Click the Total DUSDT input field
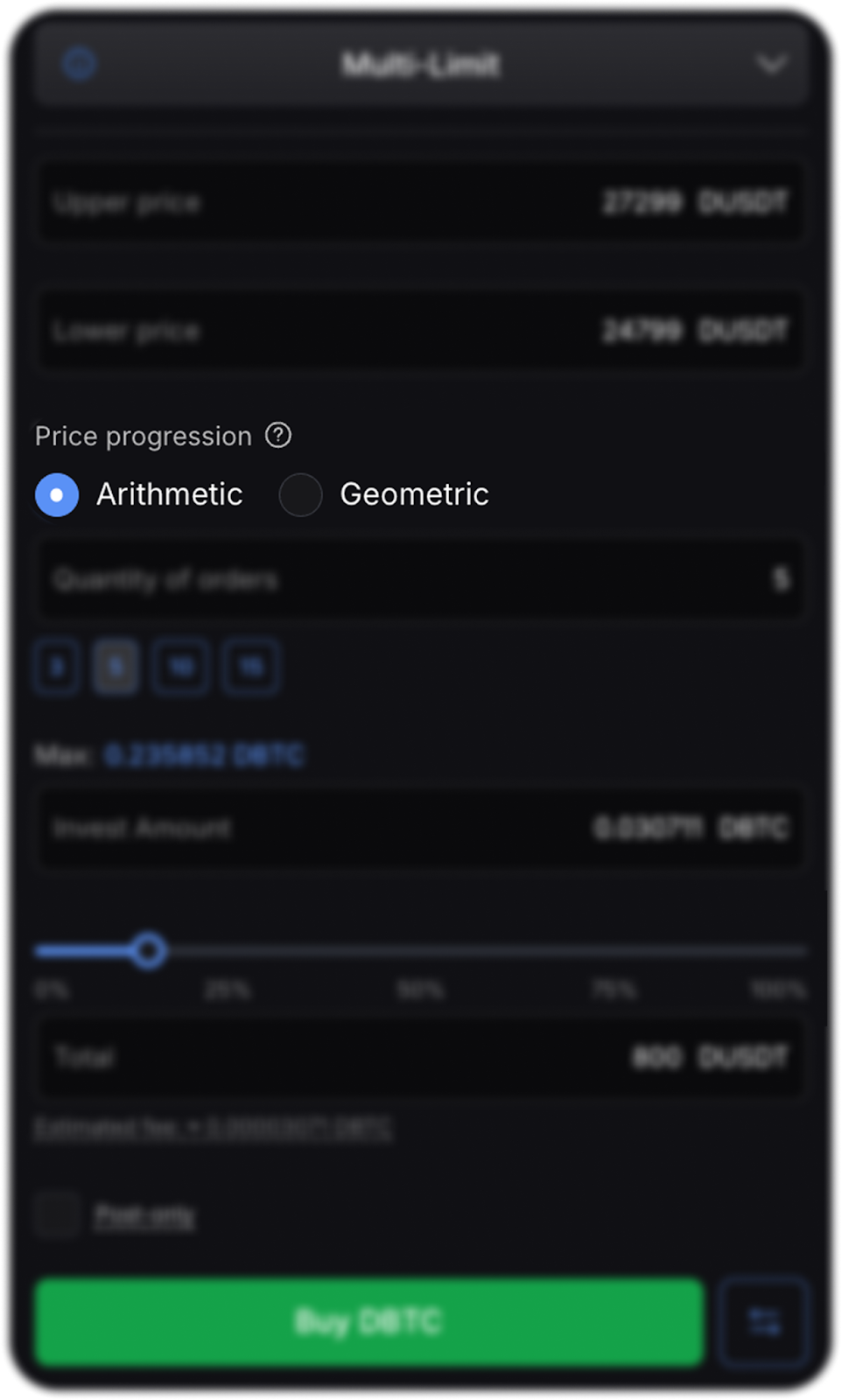 420,1057
